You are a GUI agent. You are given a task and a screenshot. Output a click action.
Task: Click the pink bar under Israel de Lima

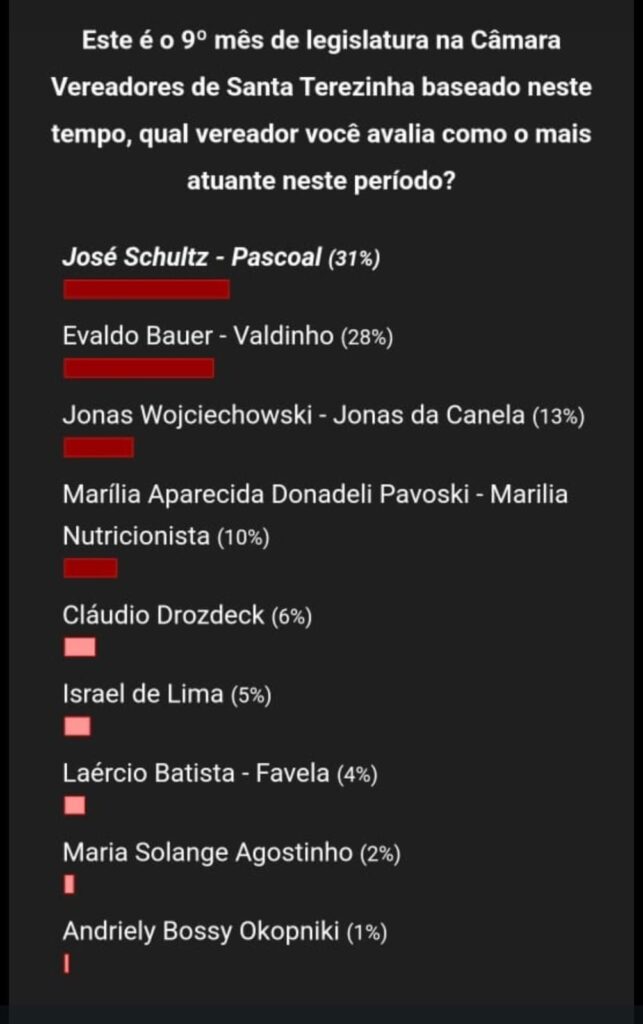[77, 727]
